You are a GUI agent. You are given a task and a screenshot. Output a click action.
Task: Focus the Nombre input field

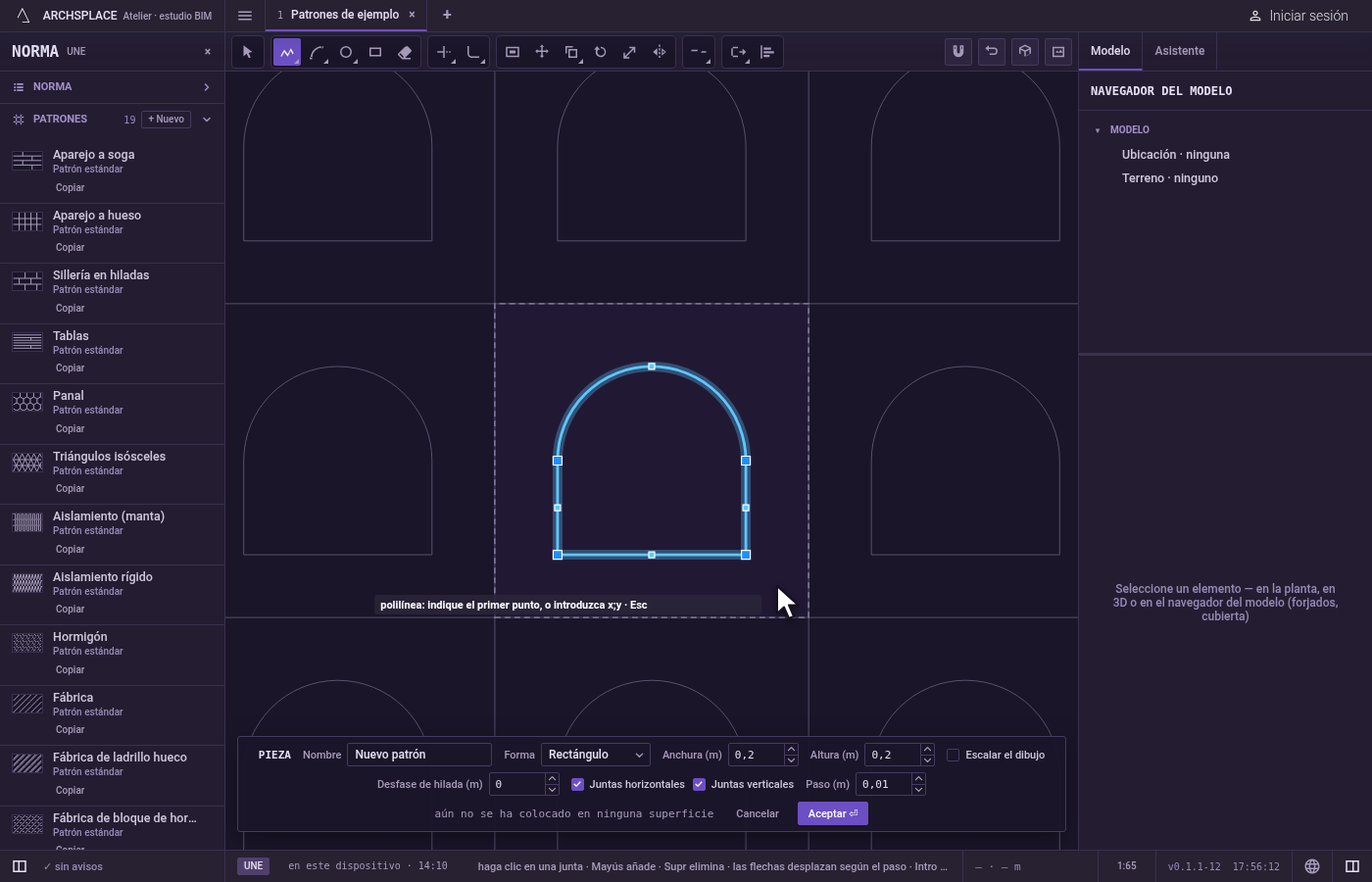point(419,755)
